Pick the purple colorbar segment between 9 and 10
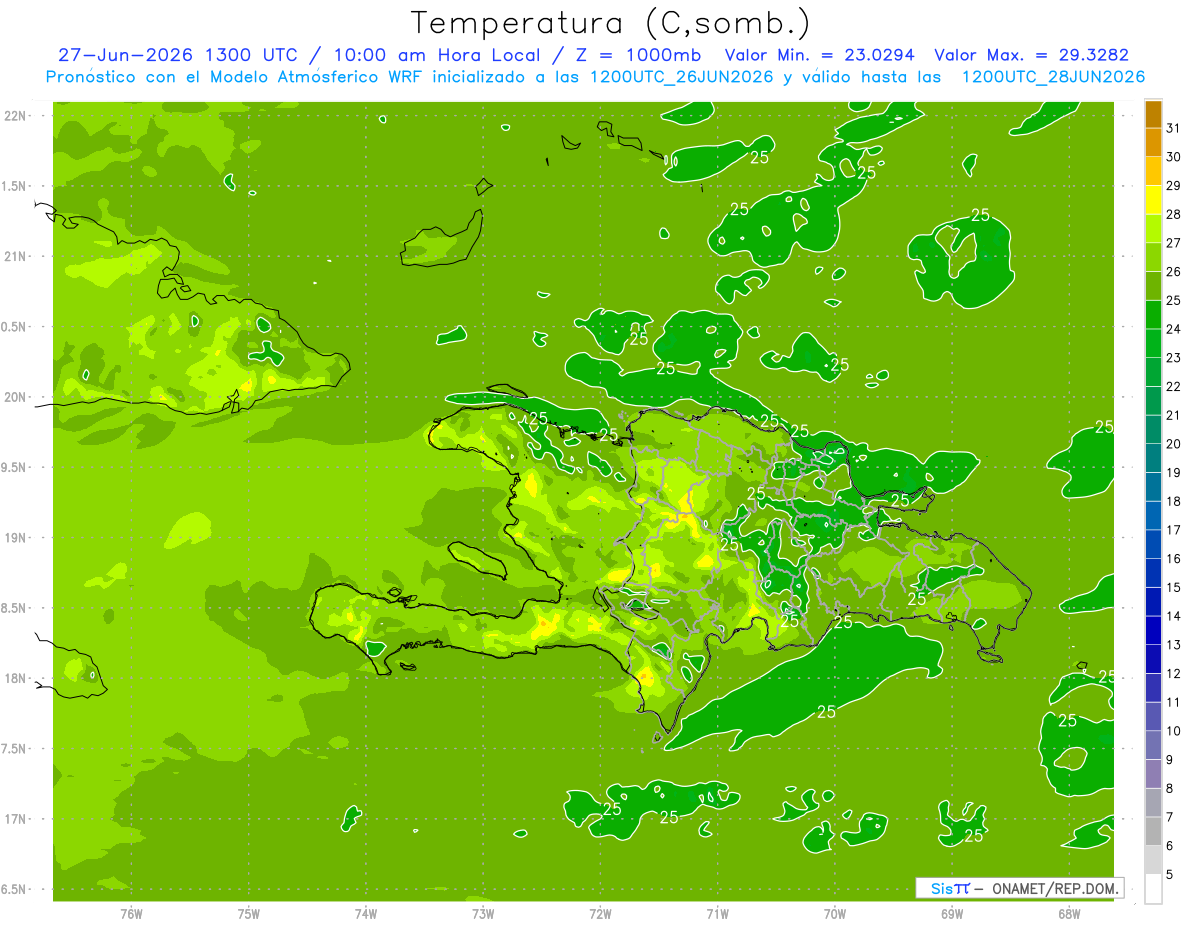 tap(1153, 745)
